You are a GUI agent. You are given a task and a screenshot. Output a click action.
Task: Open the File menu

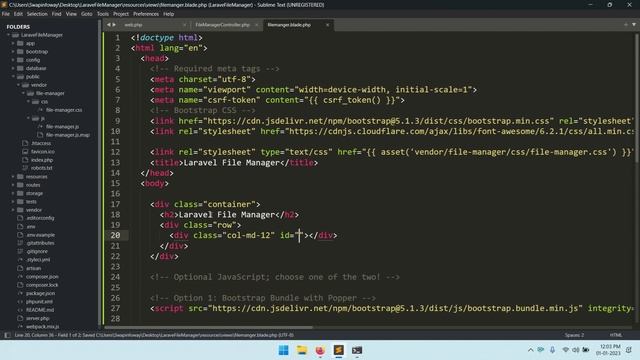pos(6,14)
